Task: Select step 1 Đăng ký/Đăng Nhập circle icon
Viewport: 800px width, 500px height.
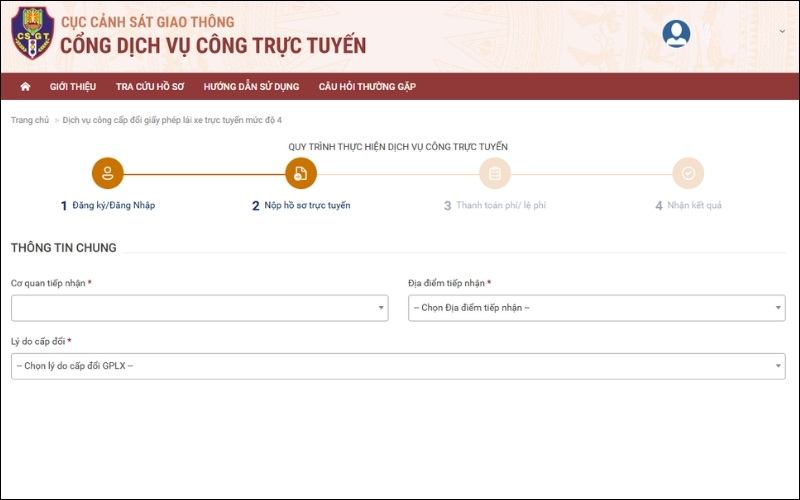Action: tap(108, 174)
